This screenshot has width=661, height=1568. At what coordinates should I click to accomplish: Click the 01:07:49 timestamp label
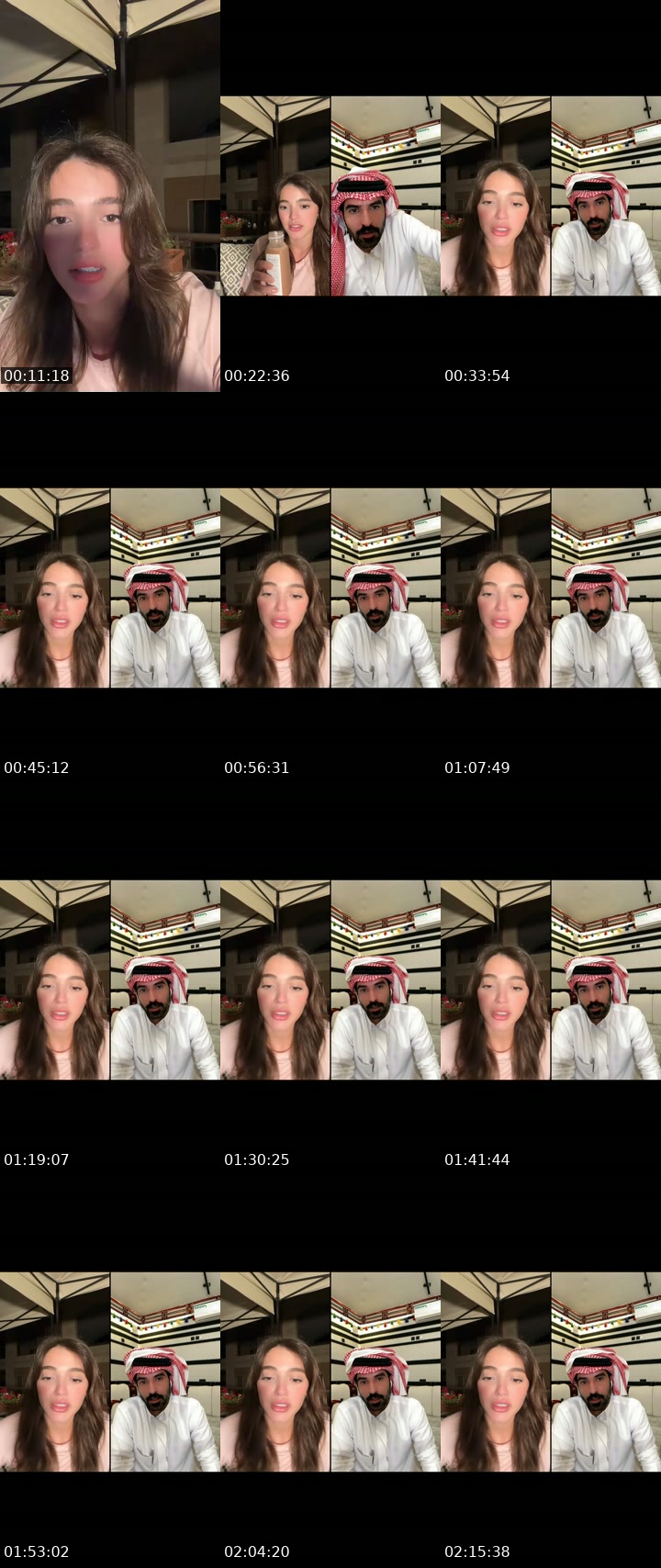tap(477, 767)
